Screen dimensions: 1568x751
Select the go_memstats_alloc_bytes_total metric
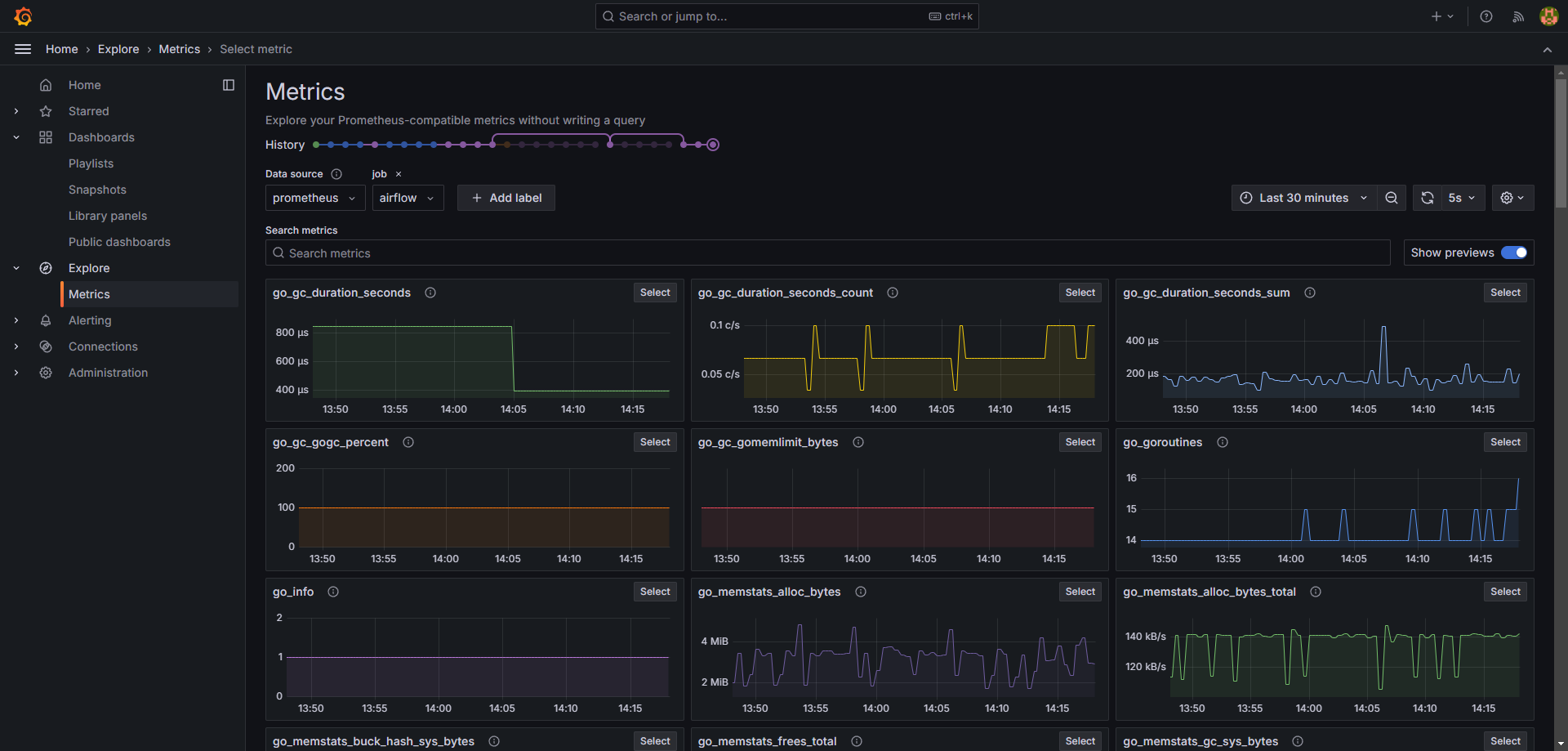[x=1505, y=592]
